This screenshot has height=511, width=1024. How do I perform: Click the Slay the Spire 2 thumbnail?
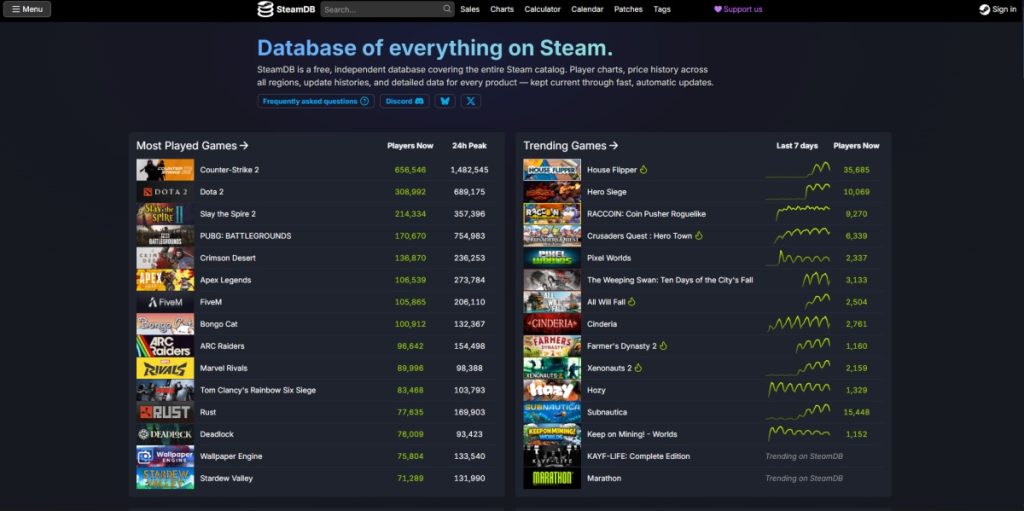165,214
